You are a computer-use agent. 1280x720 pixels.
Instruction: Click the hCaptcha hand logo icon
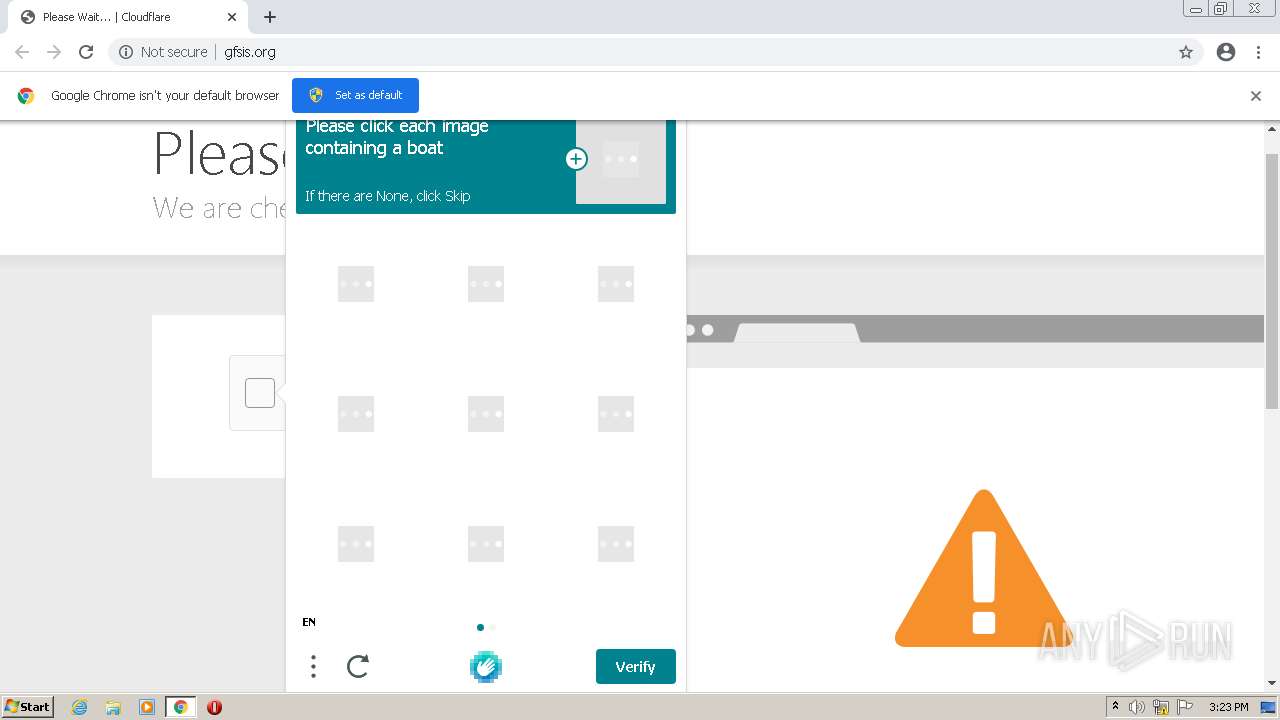[486, 667]
